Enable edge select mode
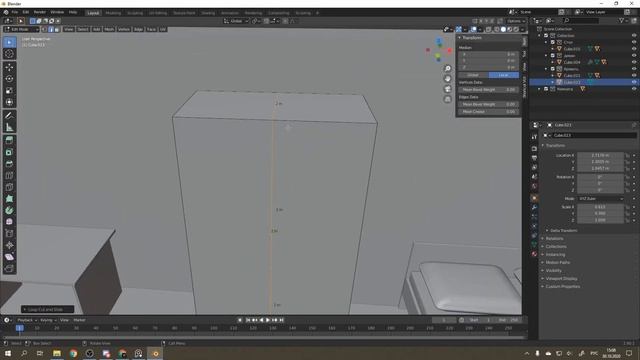 51,29
